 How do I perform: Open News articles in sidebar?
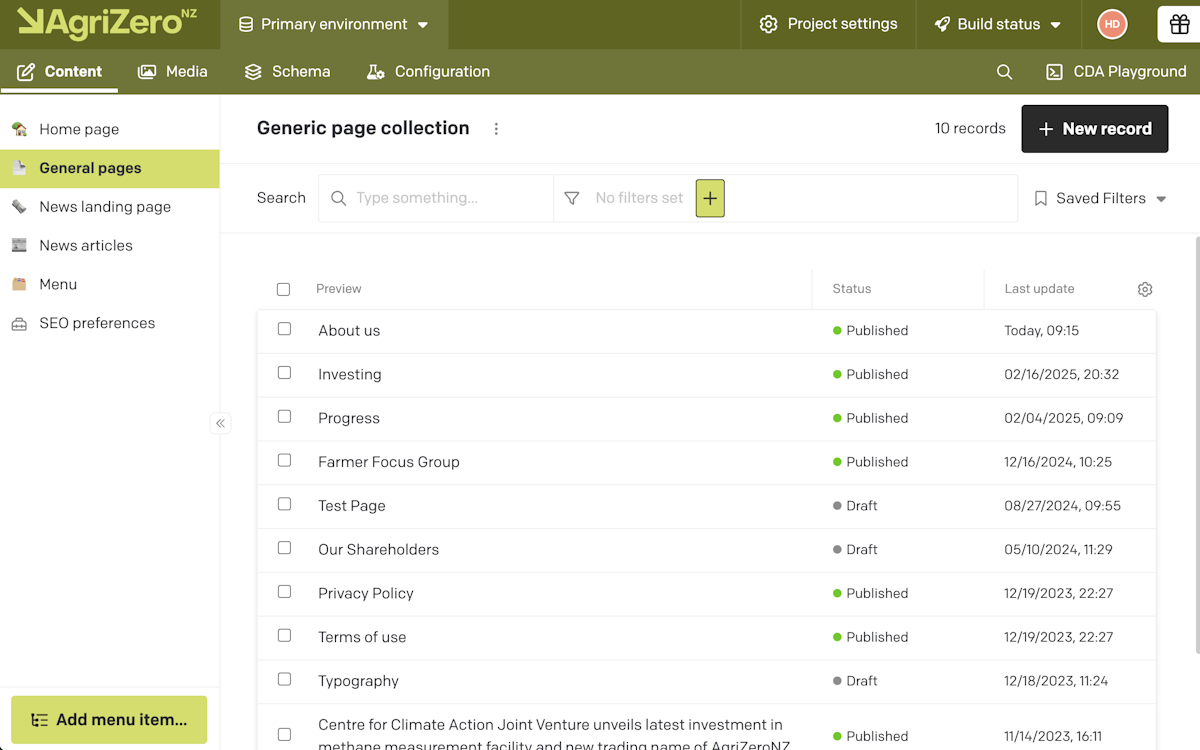point(110,245)
